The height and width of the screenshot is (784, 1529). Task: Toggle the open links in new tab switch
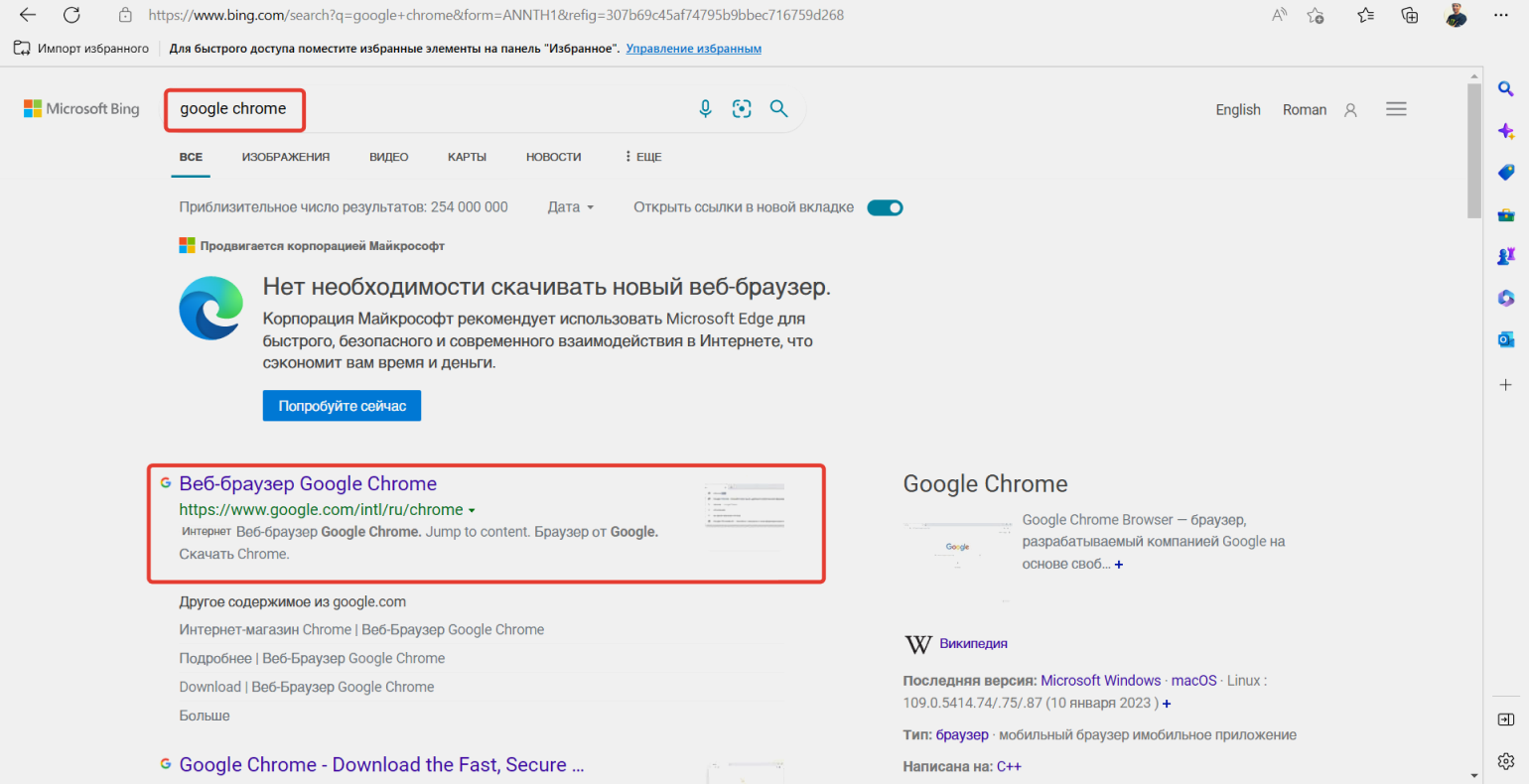tap(885, 207)
